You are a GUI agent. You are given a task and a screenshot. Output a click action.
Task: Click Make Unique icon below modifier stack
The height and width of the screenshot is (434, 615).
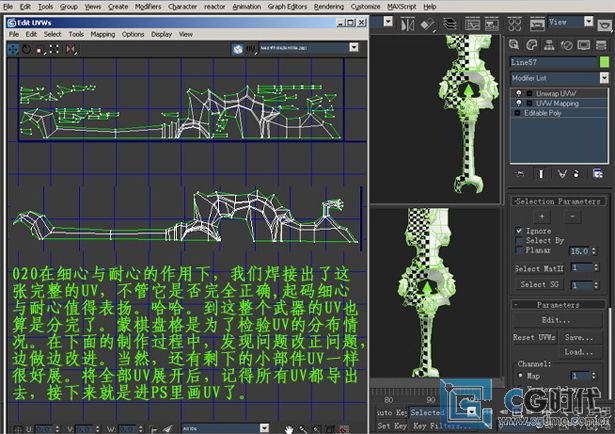[x=562, y=174]
